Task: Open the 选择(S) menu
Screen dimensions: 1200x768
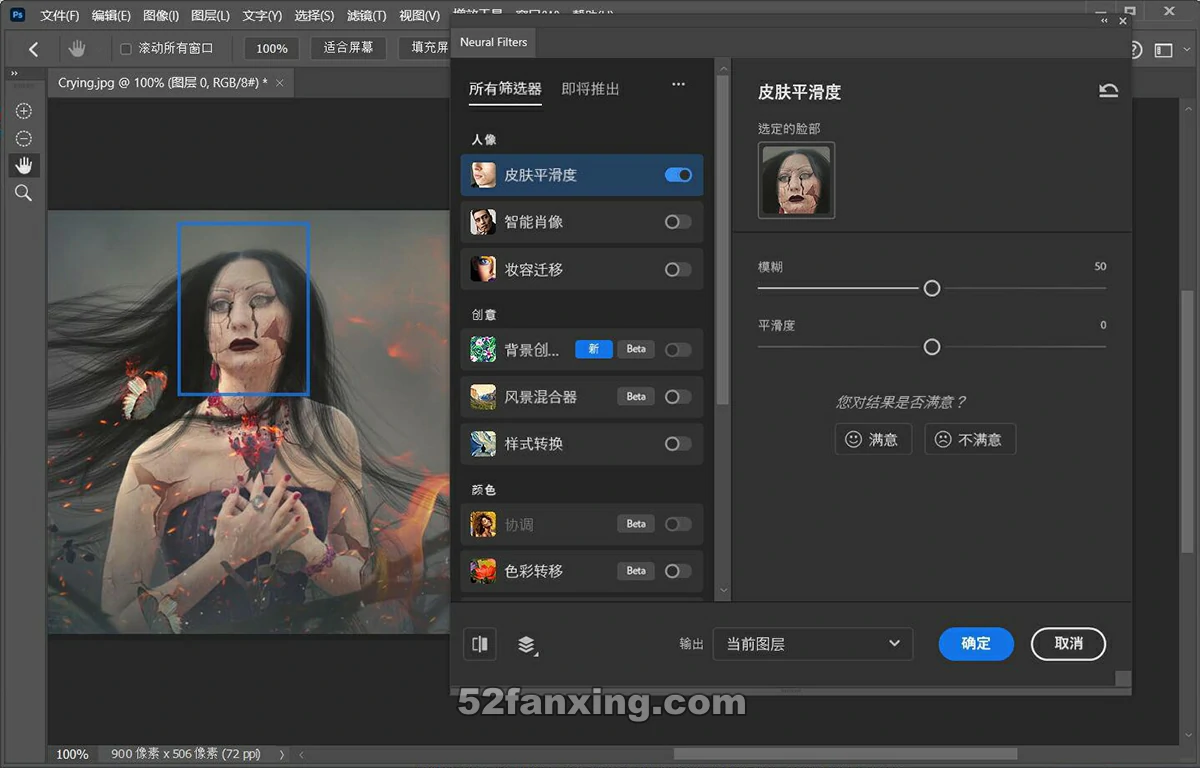Action: 314,15
